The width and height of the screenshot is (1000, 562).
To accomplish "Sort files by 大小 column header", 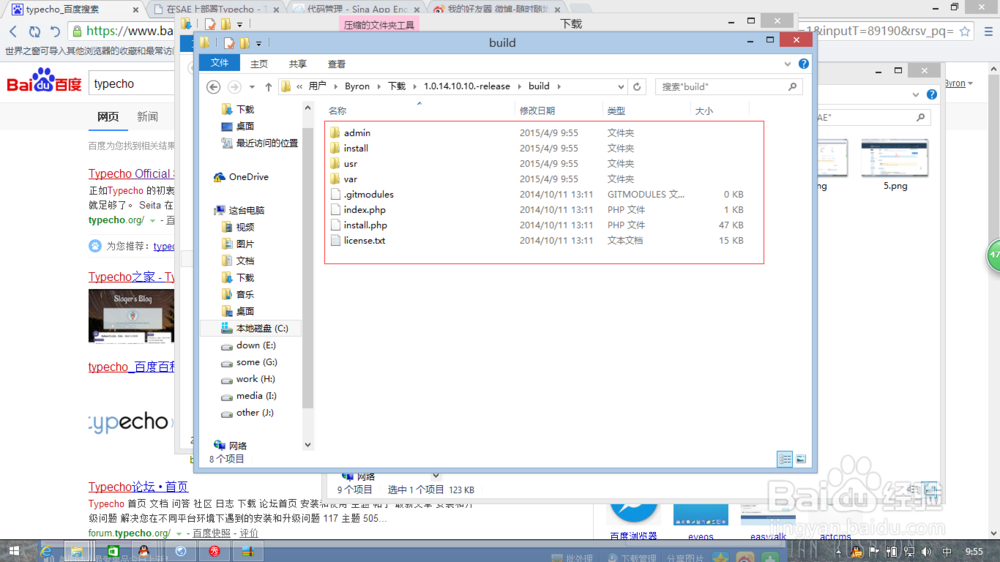I will point(703,111).
